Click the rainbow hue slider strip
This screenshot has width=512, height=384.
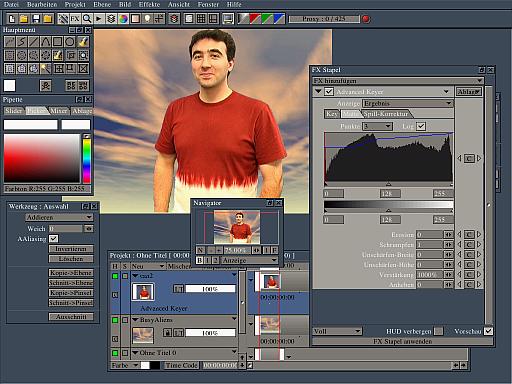[87, 161]
